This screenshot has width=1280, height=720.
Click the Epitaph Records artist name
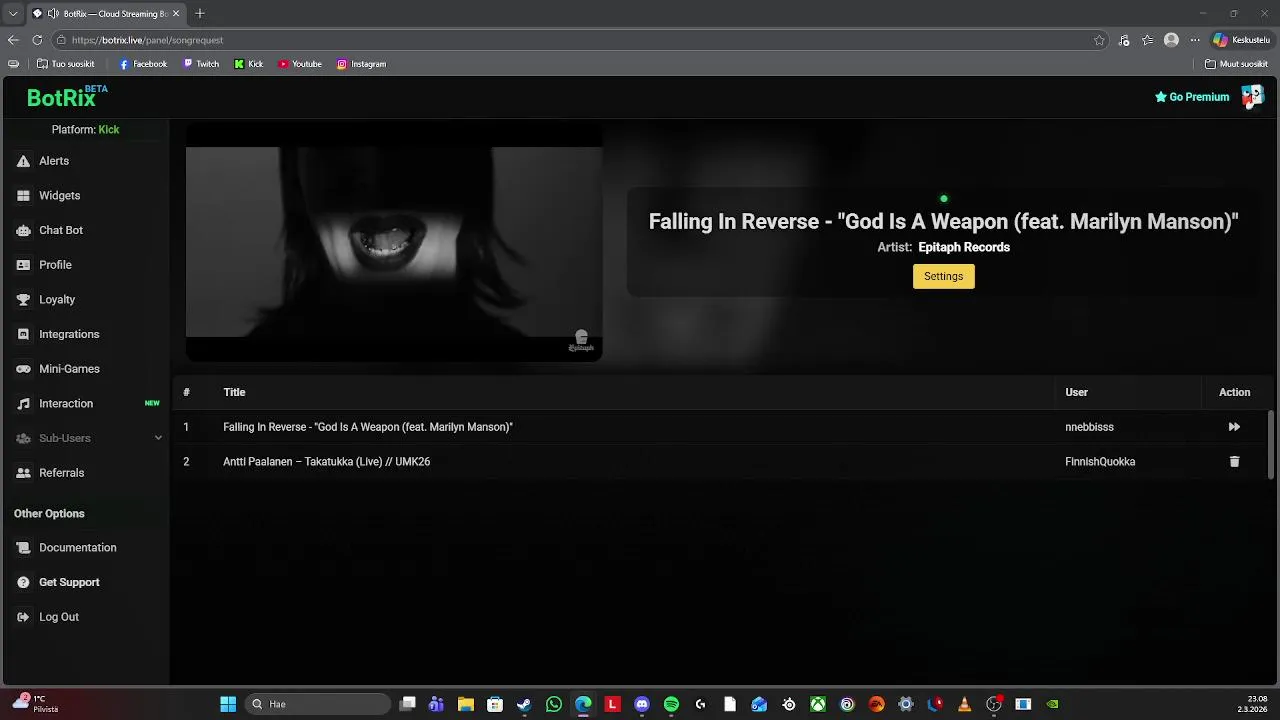[964, 247]
